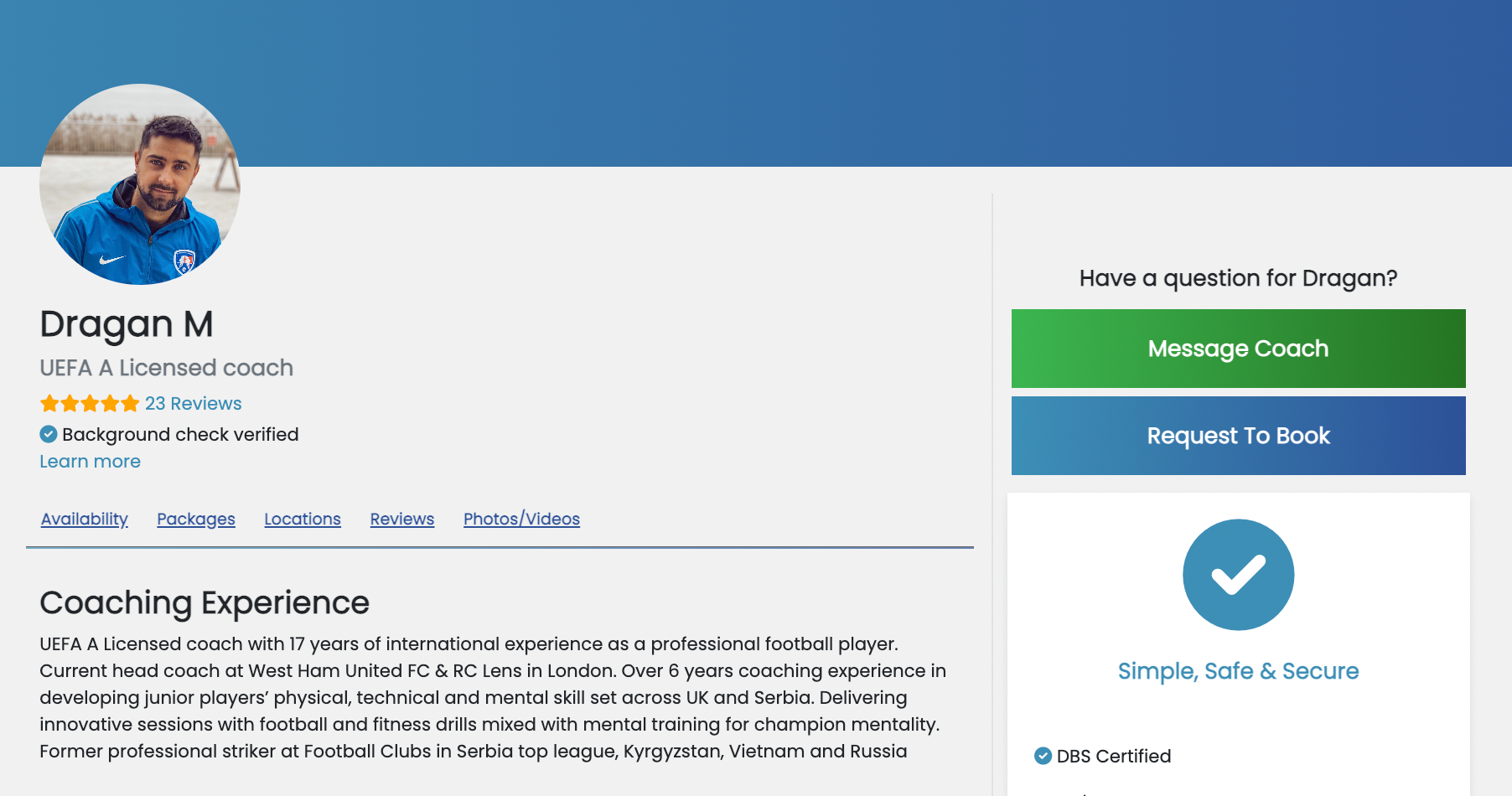This screenshot has height=796, width=1512.
Task: Open the 23 Reviews link
Action: (x=193, y=404)
